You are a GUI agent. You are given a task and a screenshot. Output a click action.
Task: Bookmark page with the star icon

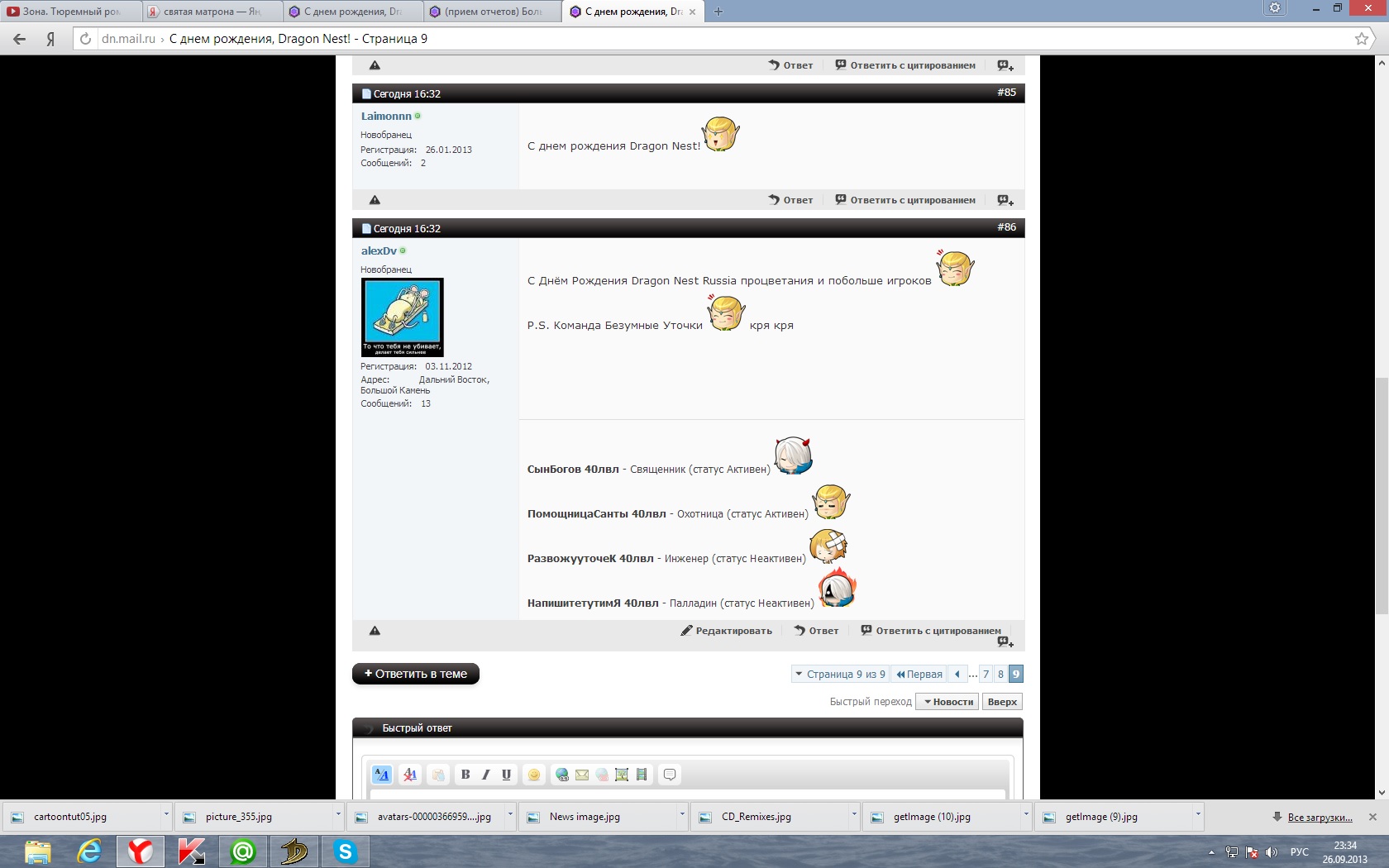1362,39
